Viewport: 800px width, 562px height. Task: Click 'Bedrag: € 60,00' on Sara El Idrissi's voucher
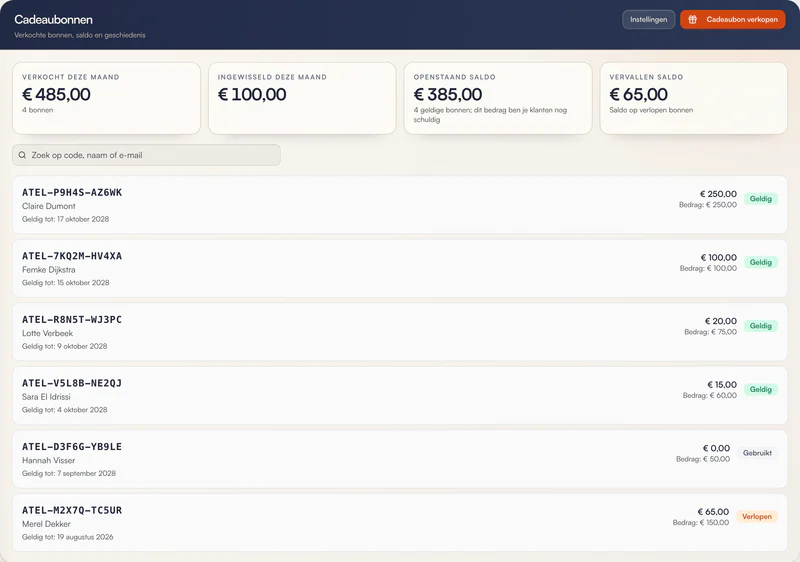(710, 396)
